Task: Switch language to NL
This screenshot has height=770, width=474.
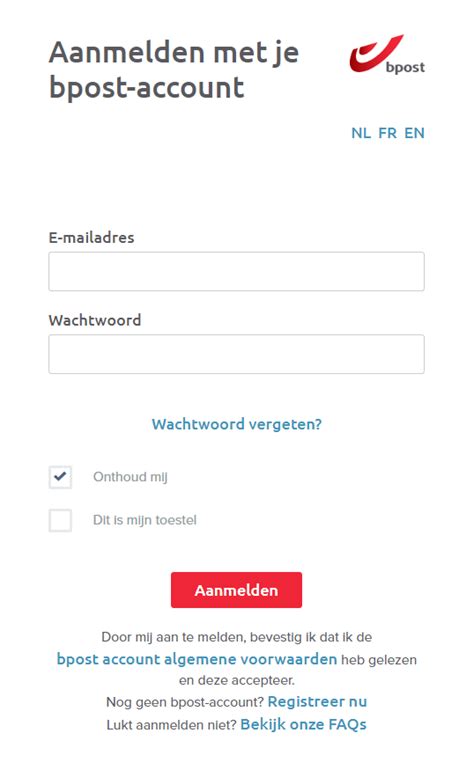Action: pos(361,133)
